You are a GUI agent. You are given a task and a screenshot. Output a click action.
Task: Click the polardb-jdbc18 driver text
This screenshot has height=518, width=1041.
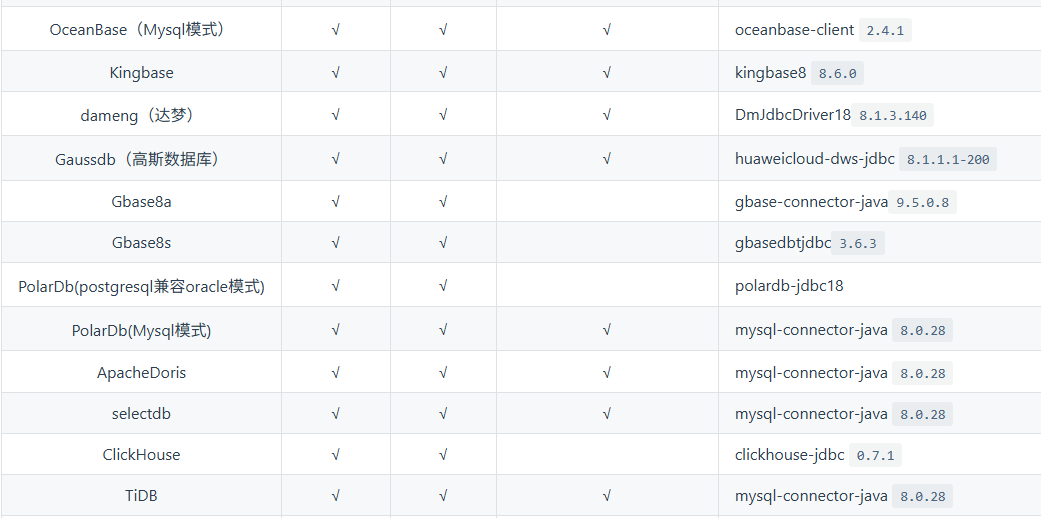click(x=789, y=286)
